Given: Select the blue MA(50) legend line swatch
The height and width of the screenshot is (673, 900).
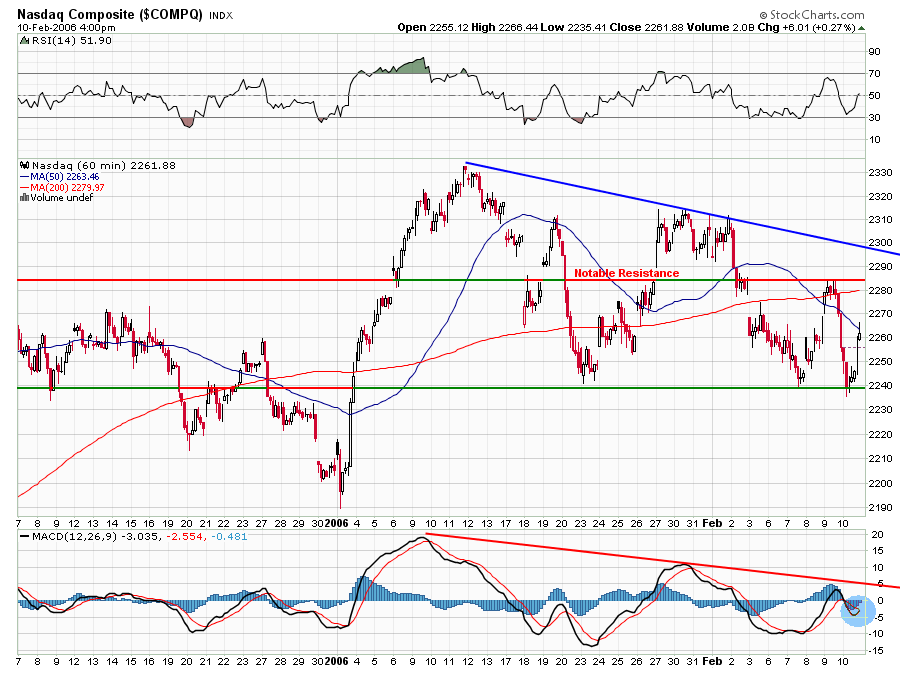Looking at the screenshot, I should 25,177.
